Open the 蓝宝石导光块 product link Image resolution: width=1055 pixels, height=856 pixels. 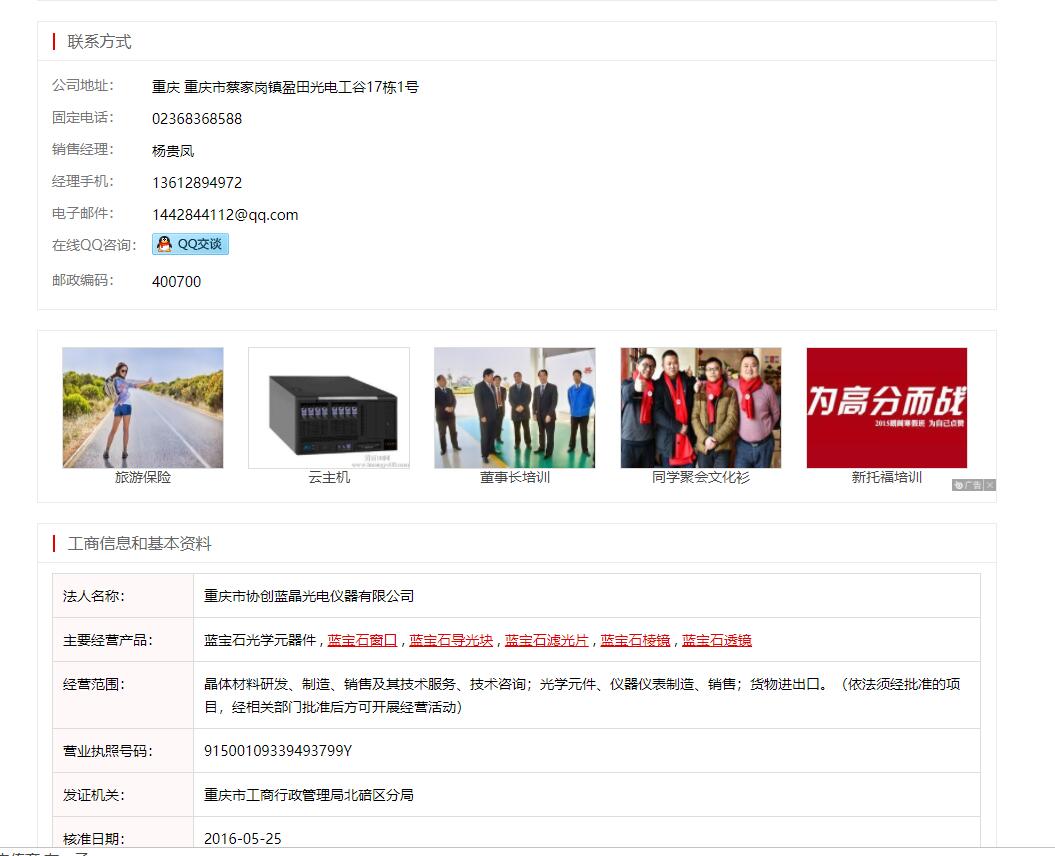(451, 640)
